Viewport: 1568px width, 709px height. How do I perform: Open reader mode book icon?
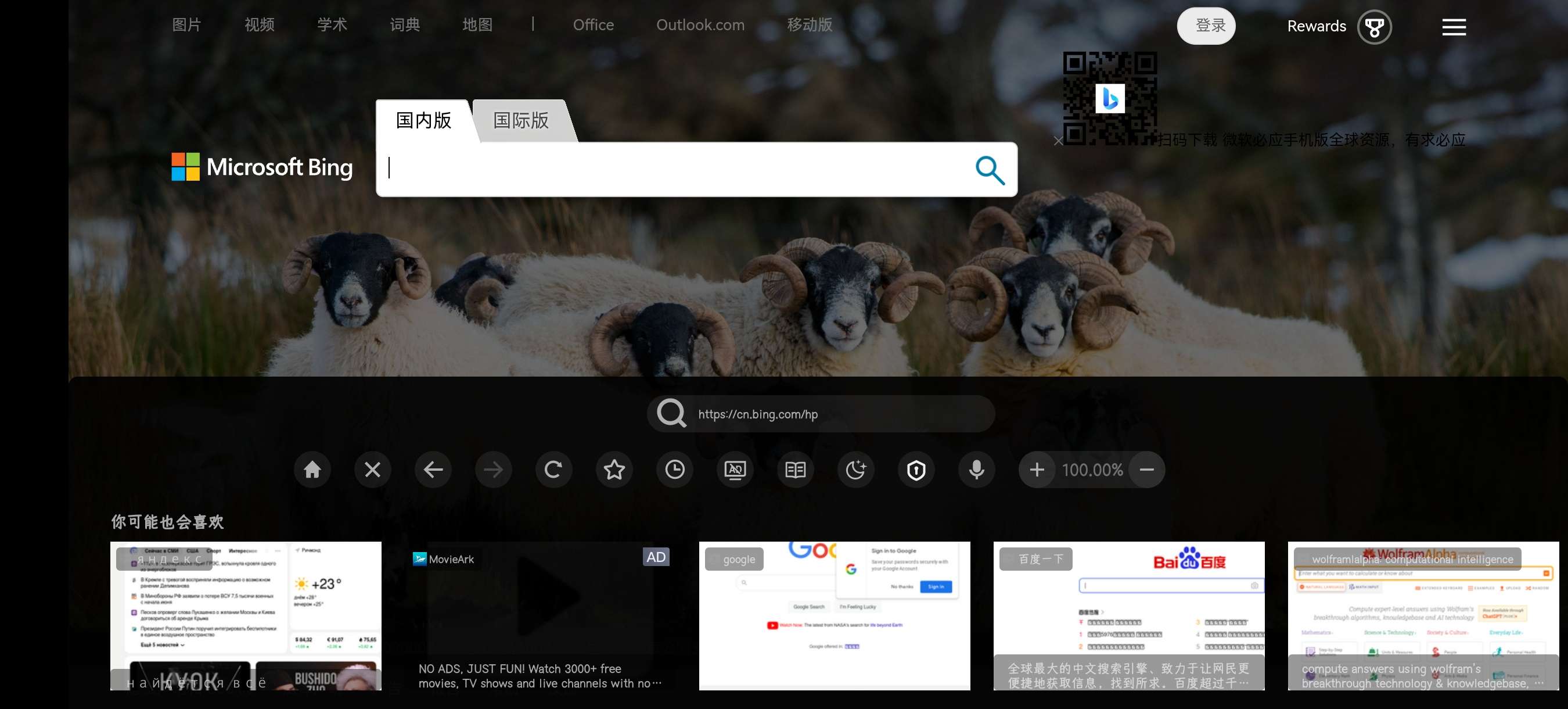pyautogui.click(x=795, y=470)
